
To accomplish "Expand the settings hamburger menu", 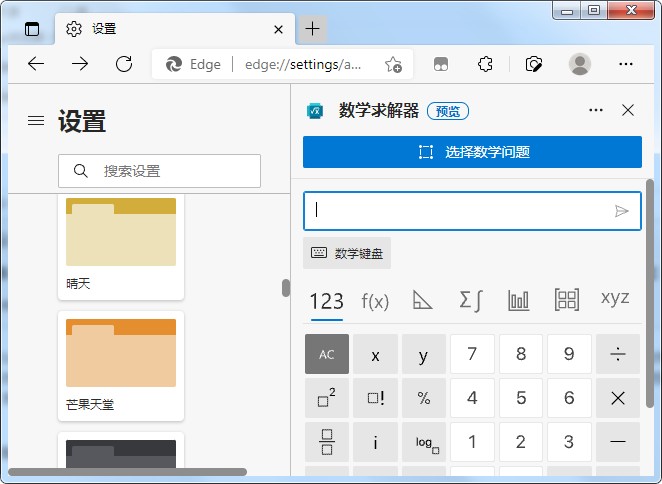I will pyautogui.click(x=36, y=121).
